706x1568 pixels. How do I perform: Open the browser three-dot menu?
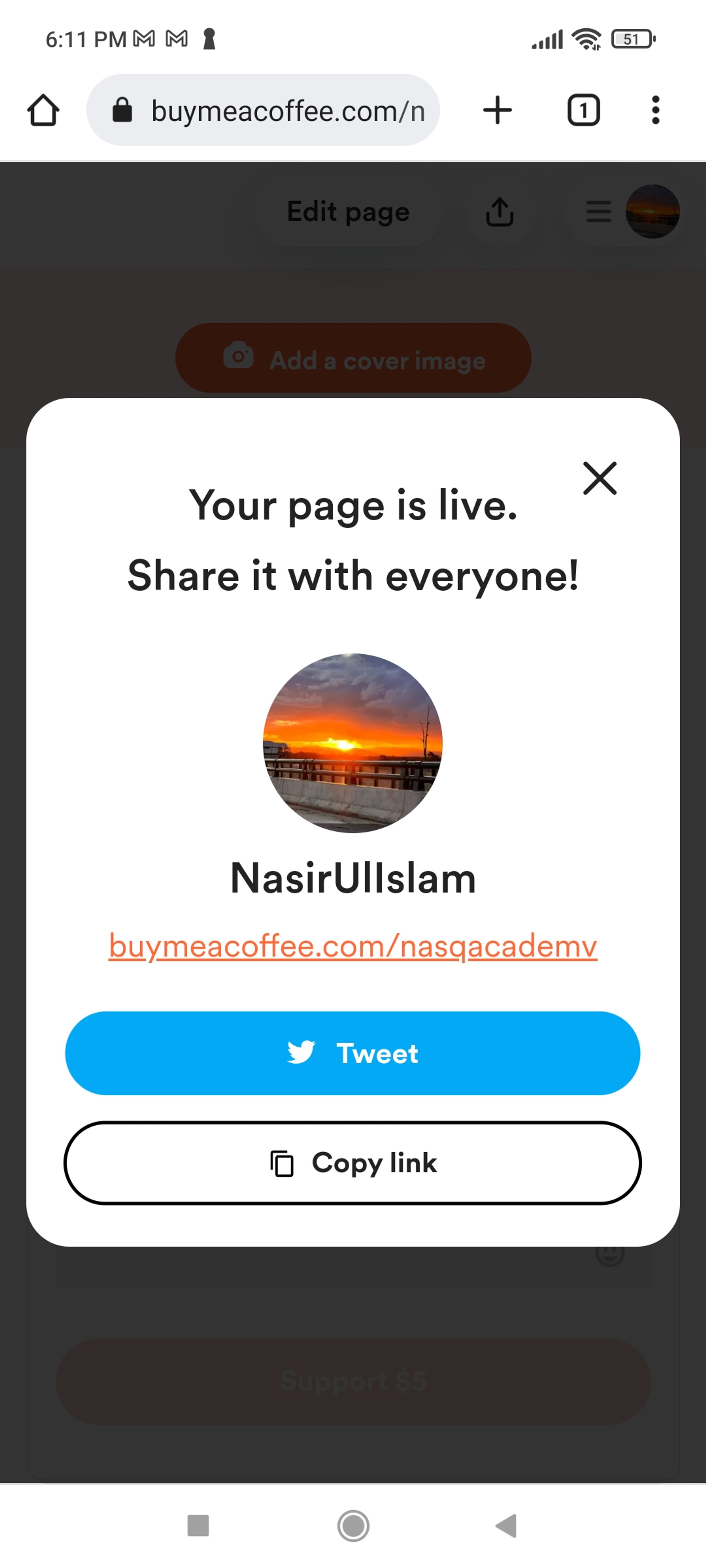click(656, 110)
